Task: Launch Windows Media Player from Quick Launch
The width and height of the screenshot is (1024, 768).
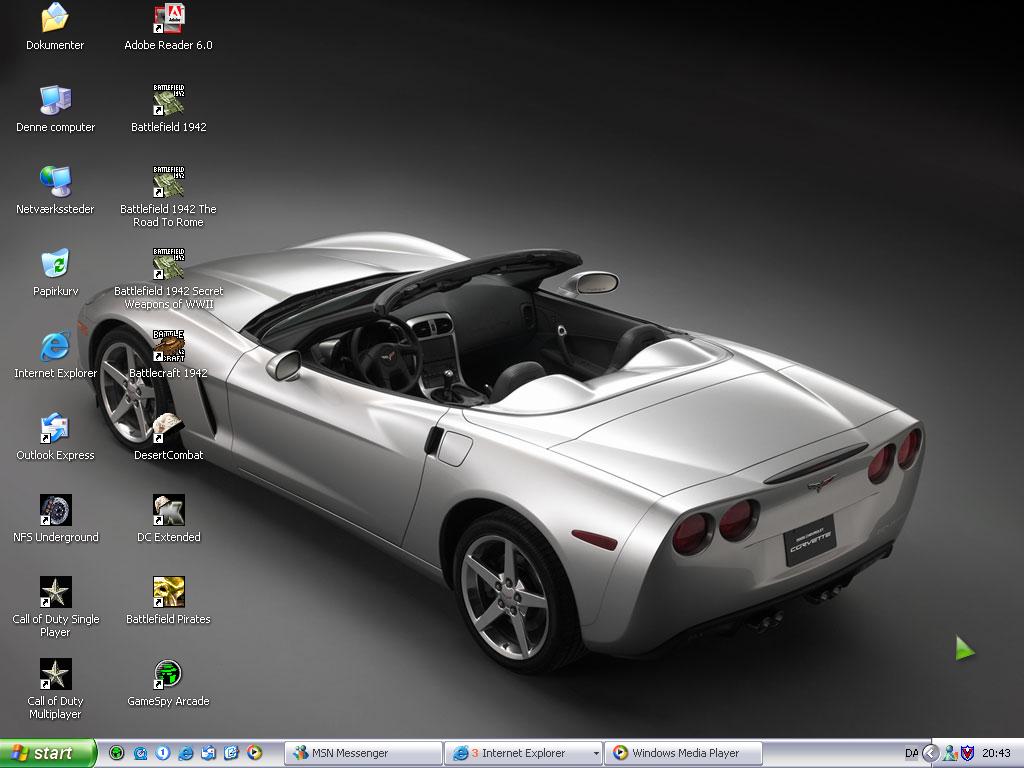Action: click(x=254, y=753)
